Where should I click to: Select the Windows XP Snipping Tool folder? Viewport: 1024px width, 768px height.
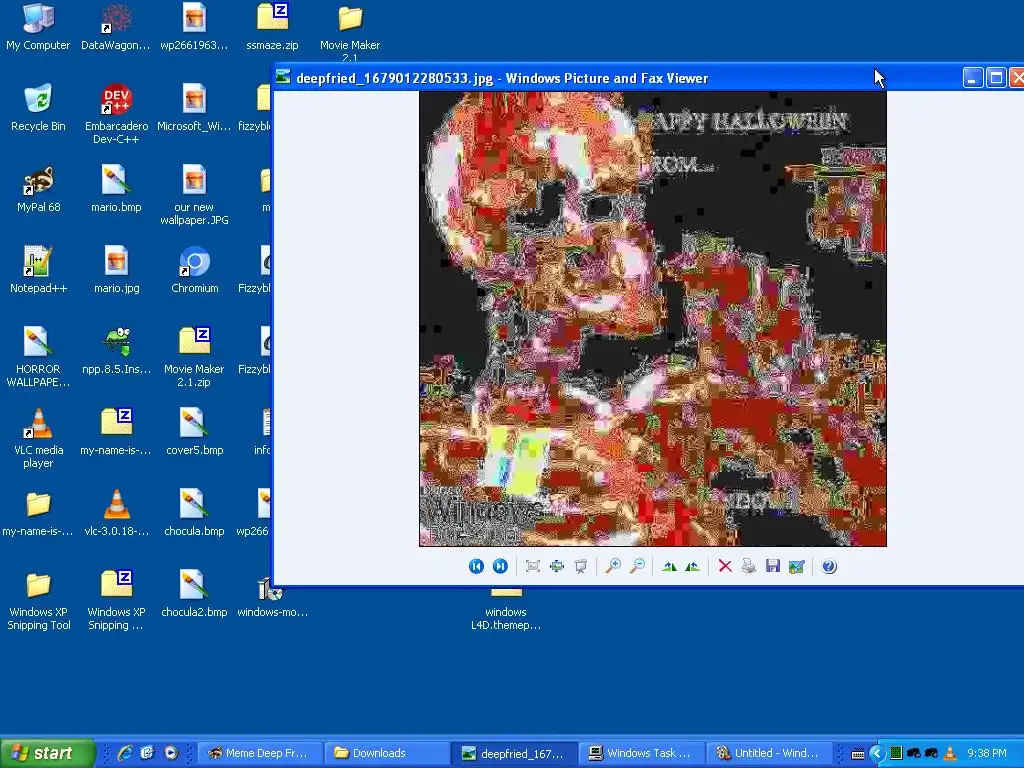[38, 600]
